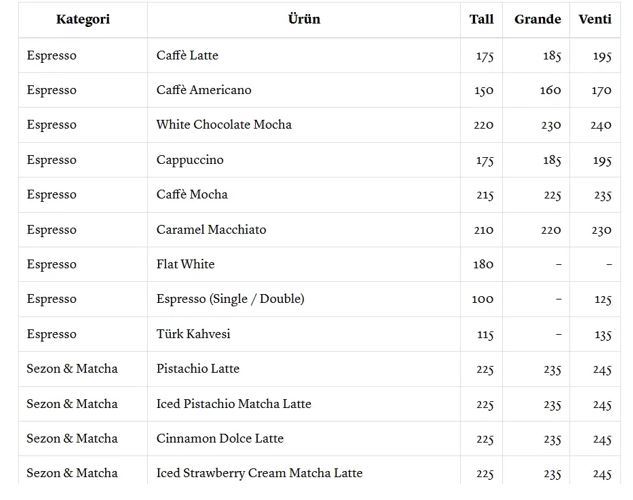Viewport: 633px width, 500px height.
Task: Select the Türk Kahvesi product cell
Action: click(193, 334)
